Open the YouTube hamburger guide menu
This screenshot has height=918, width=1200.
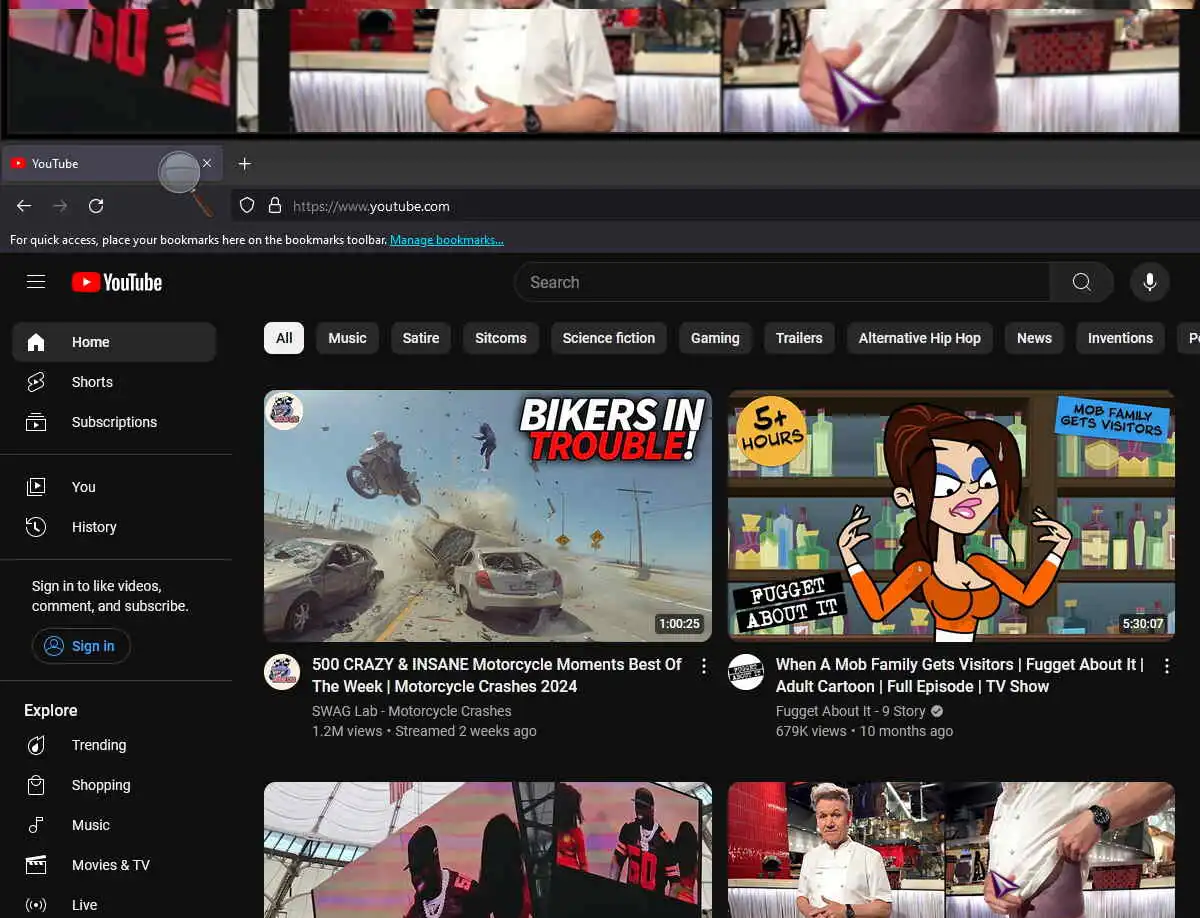36,282
